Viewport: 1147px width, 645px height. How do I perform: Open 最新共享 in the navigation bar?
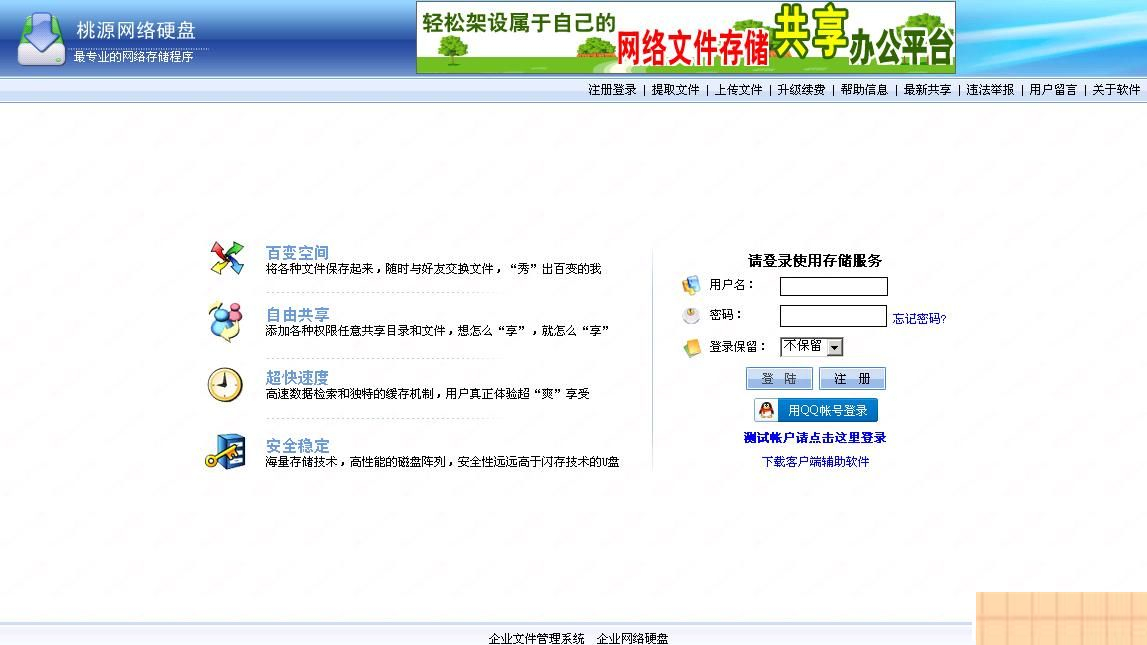click(x=925, y=89)
